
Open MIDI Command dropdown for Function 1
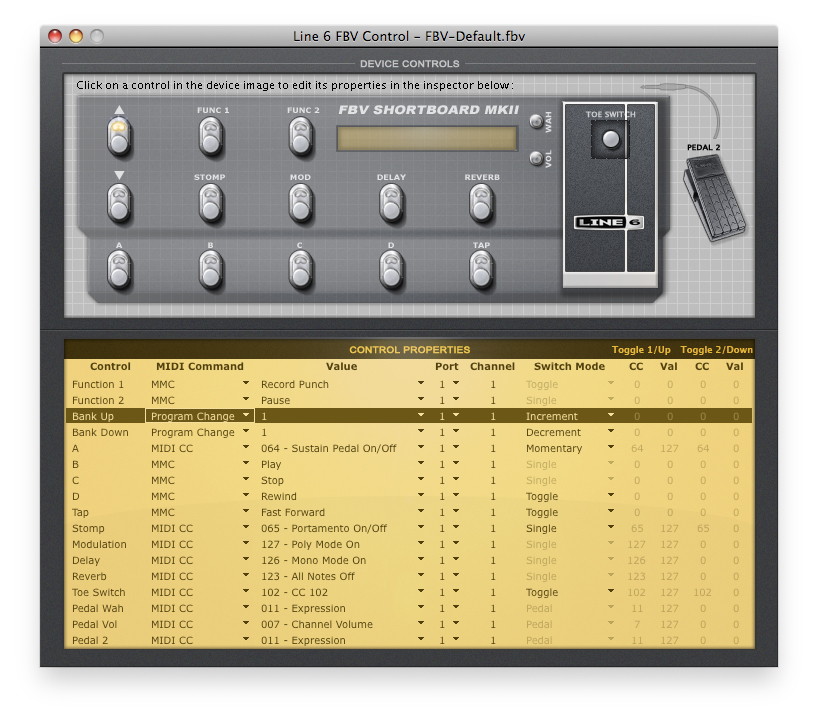click(245, 383)
